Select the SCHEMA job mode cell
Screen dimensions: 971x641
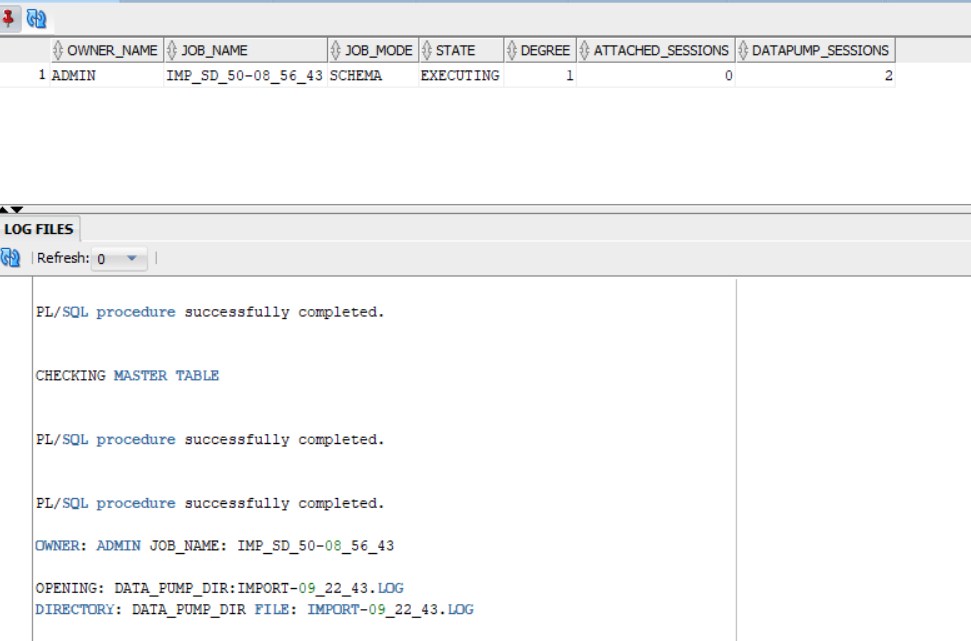pos(373,76)
